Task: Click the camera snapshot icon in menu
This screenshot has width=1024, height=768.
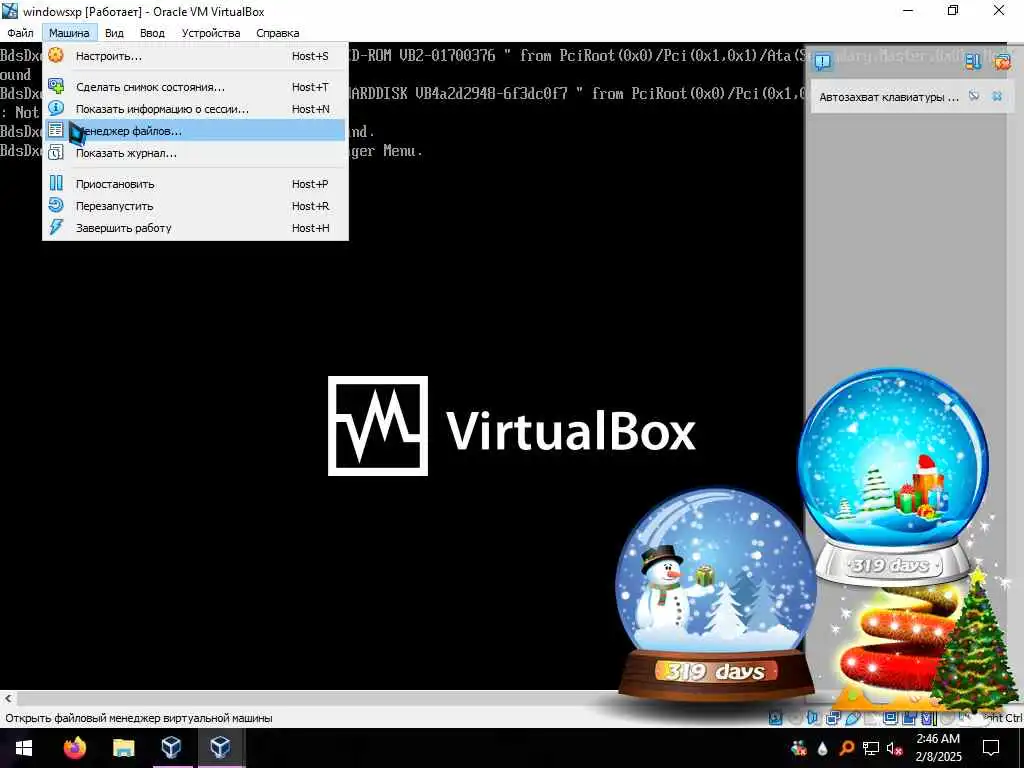Action: 56,86
